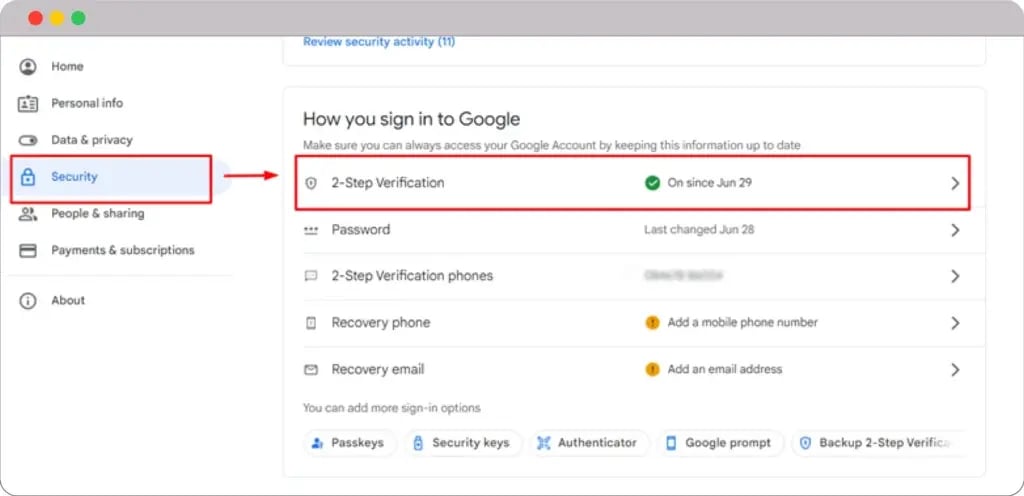Open Review security activity link
Viewport: 1024px width, 496px height.
tap(379, 42)
